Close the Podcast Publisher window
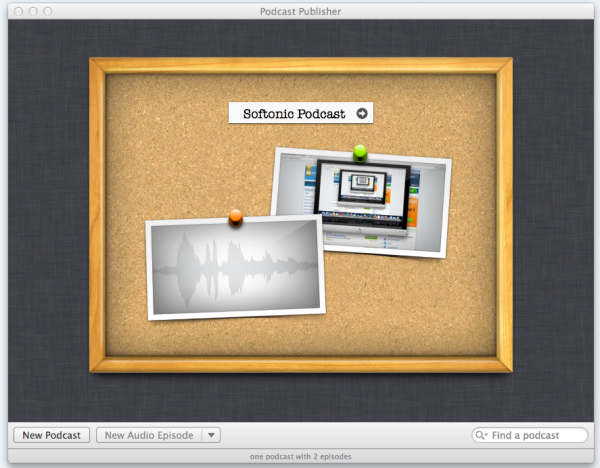Screen dimensions: 600x468 click(14, 9)
